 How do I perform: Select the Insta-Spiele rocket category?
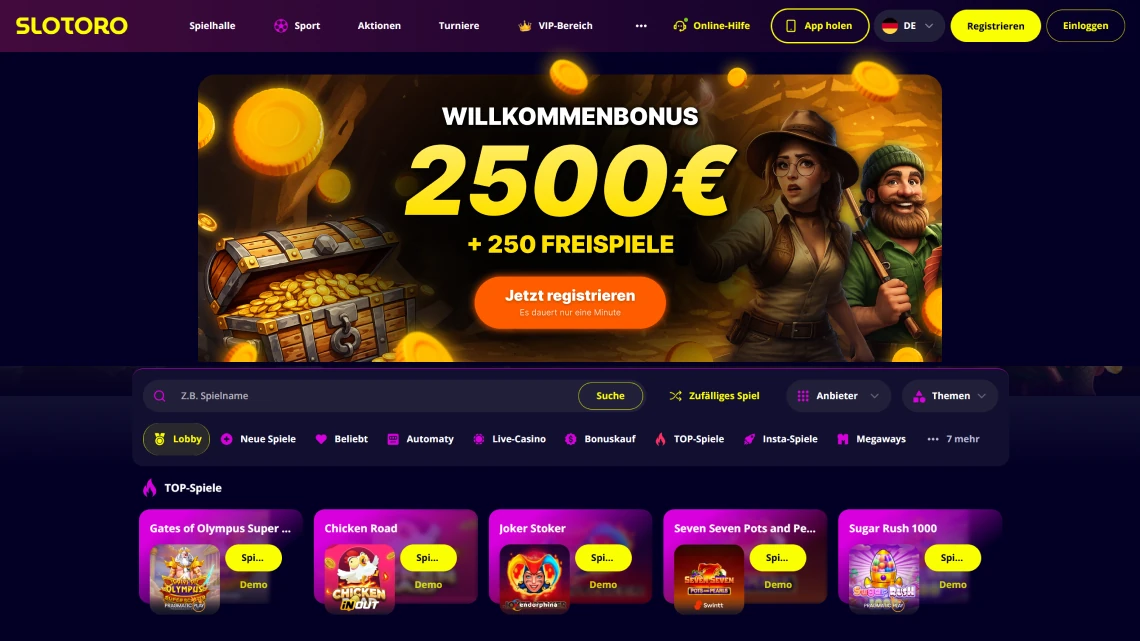click(x=781, y=439)
